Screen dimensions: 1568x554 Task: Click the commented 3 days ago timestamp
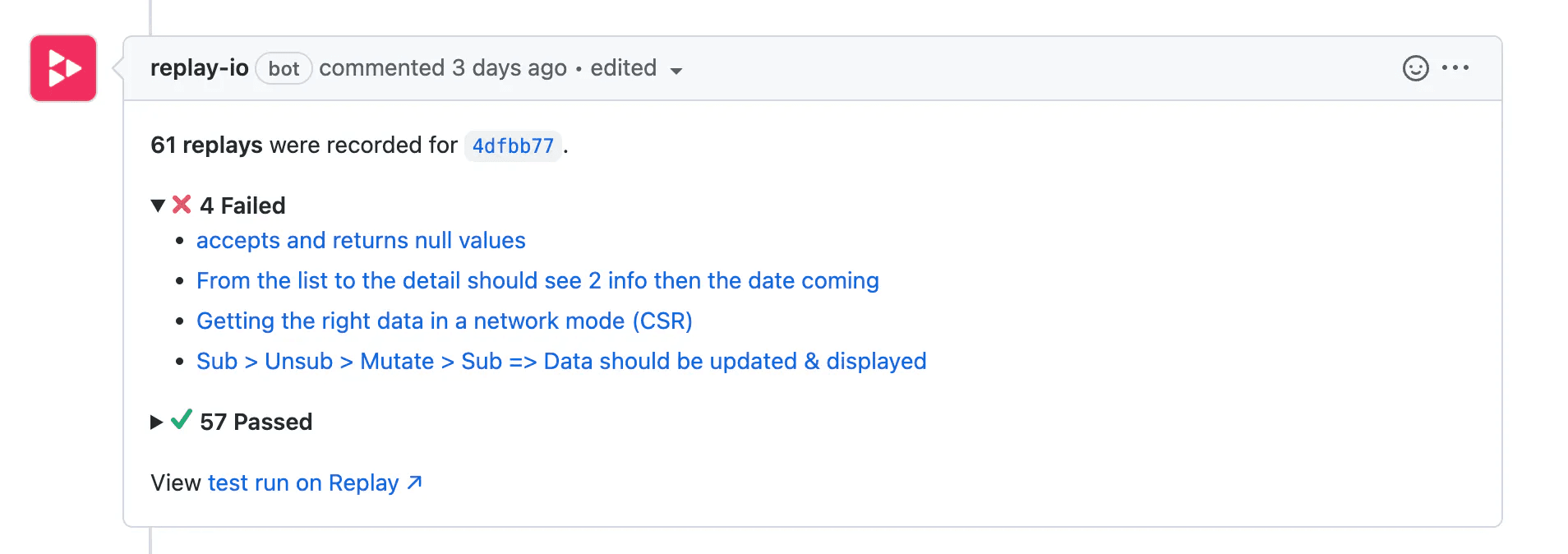click(443, 68)
